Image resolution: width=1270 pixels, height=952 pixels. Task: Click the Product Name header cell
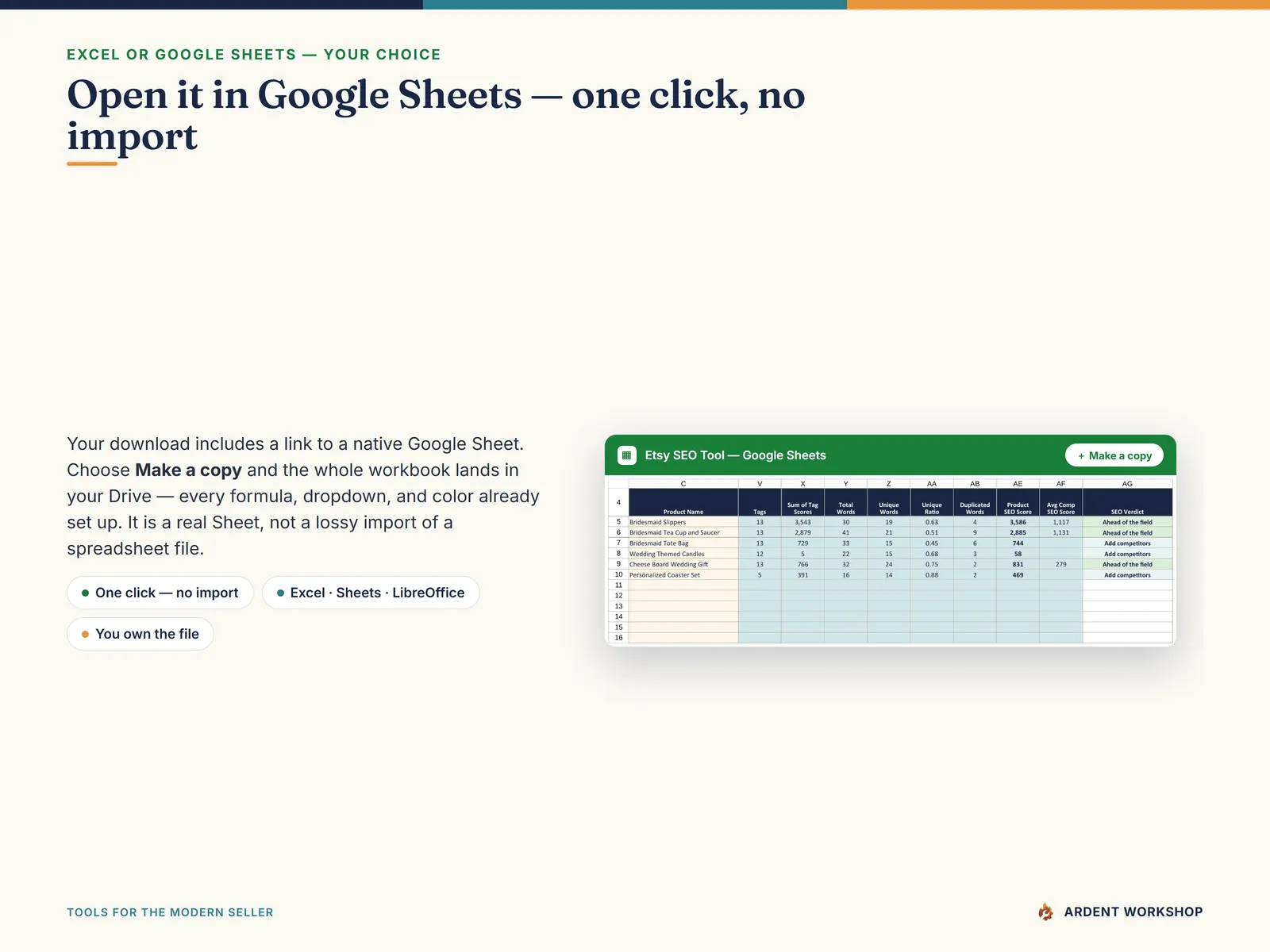[x=683, y=502]
